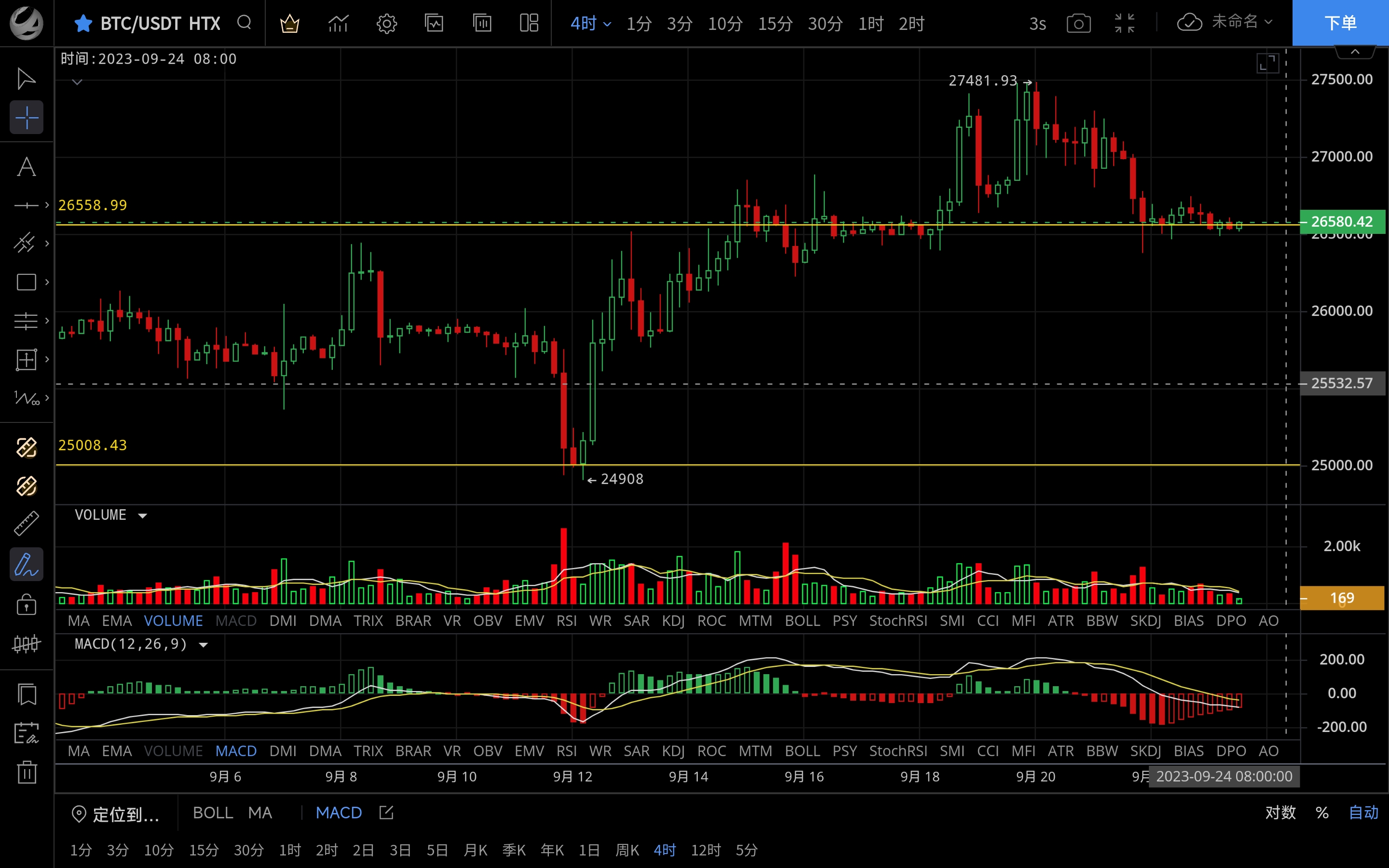Screen dimensions: 1389x868
Task: Expand the rectangle tool submenu arrow
Action: [47, 282]
